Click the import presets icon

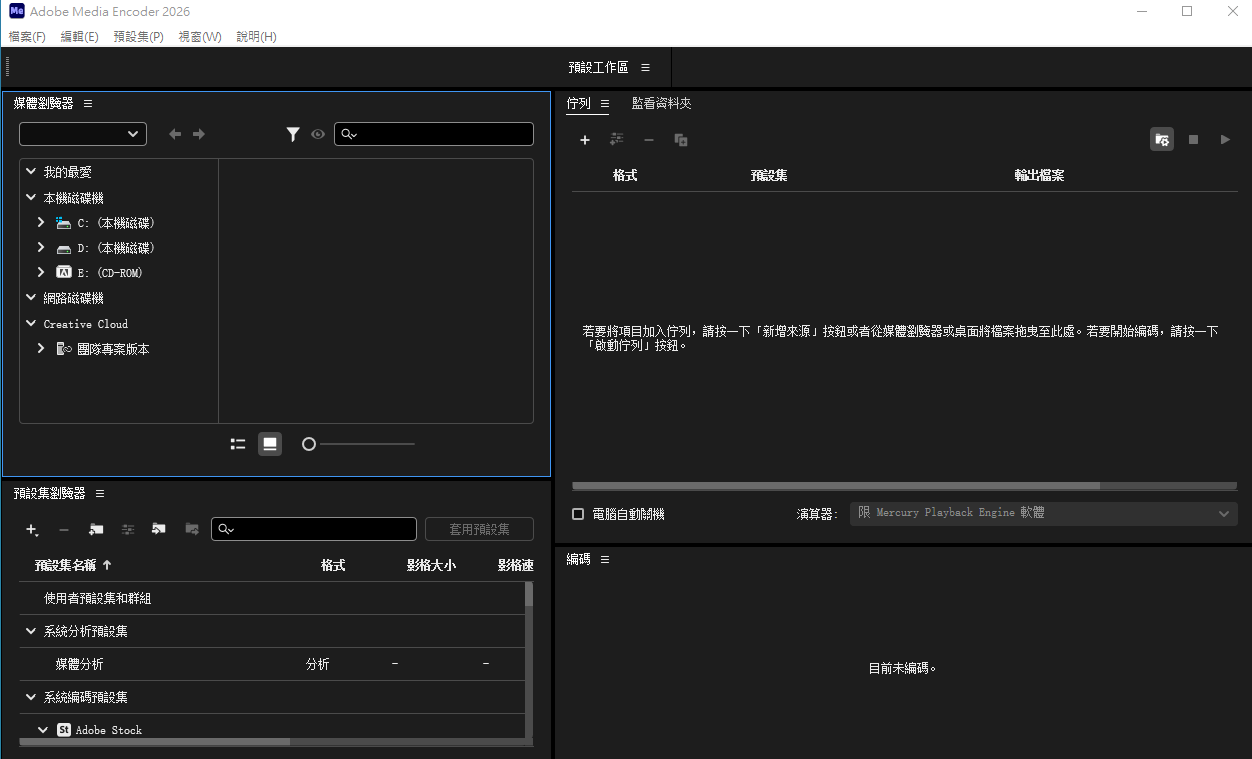pyautogui.click(x=159, y=529)
